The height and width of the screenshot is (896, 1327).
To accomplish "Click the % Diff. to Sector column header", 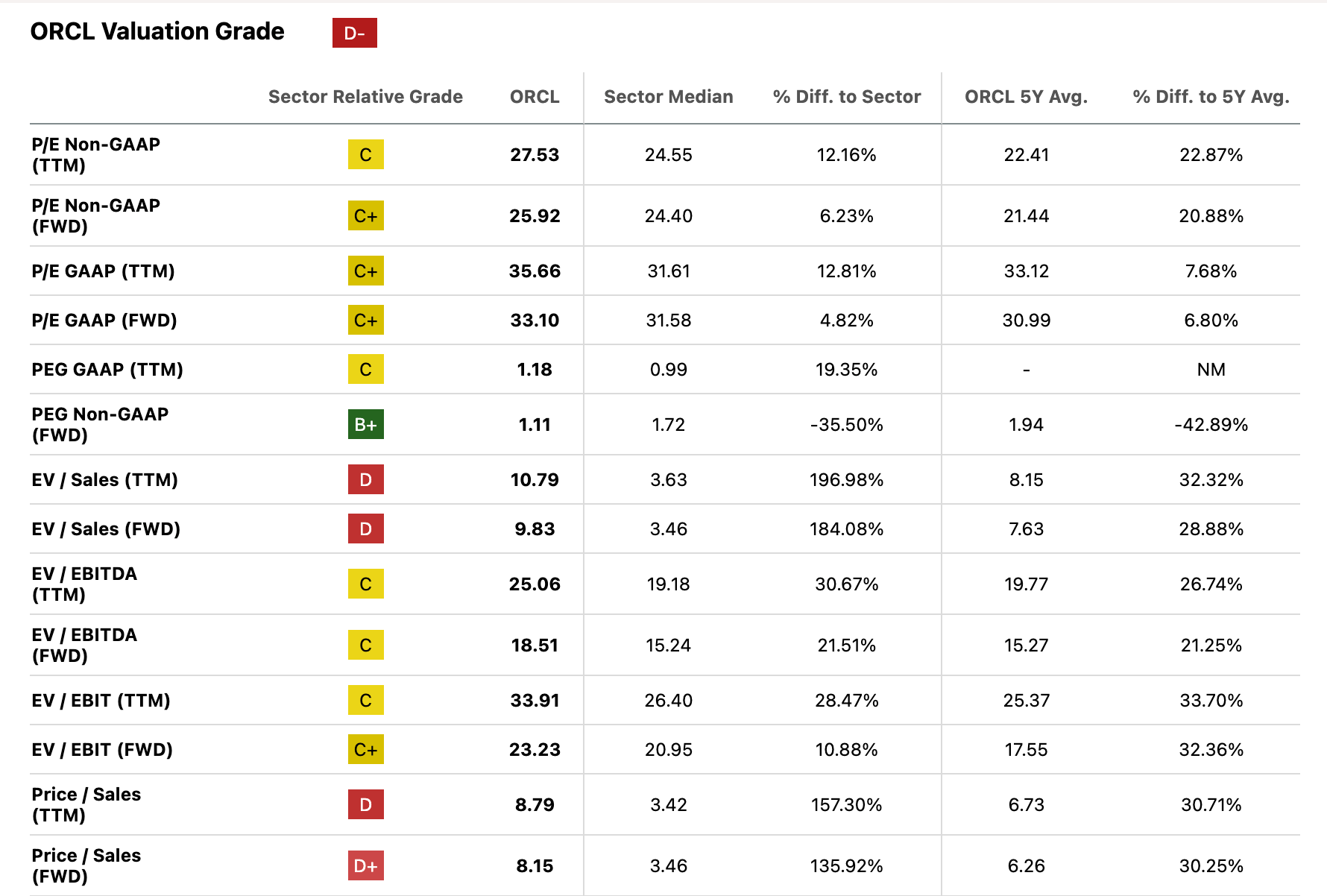I will point(846,97).
